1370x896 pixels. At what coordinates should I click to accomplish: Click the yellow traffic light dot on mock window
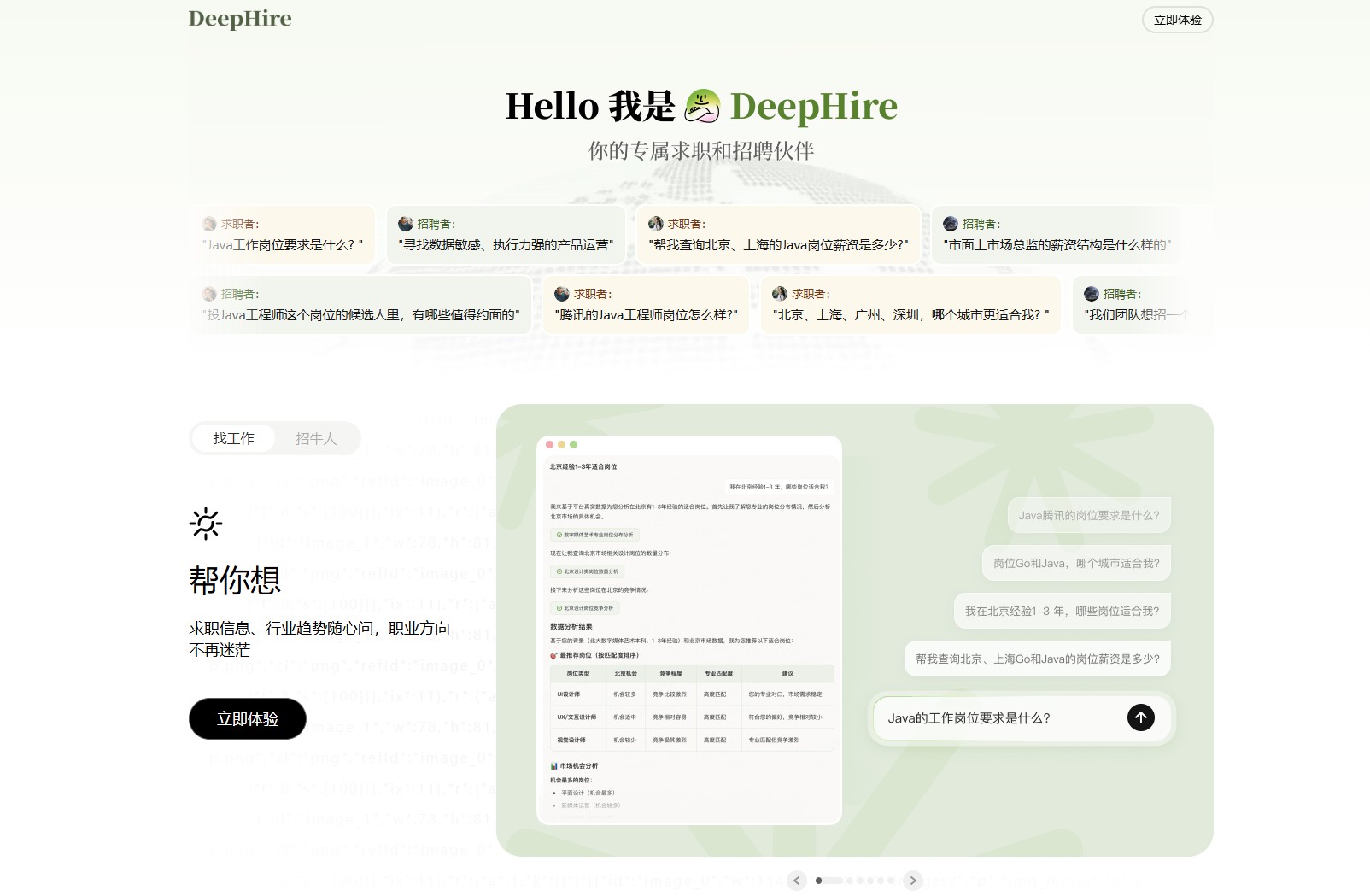[562, 445]
